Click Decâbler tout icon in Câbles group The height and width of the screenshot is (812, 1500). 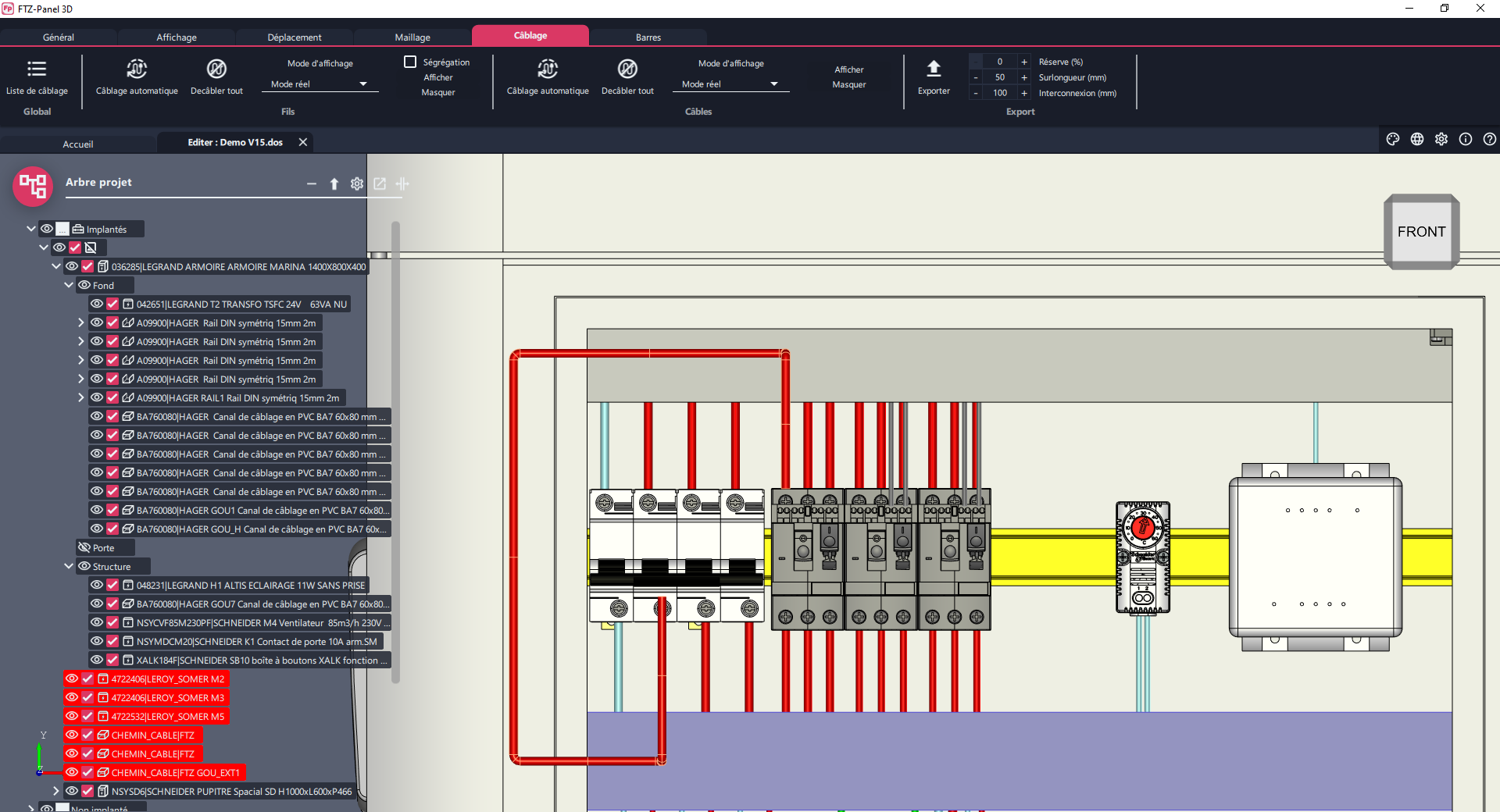pos(627,69)
